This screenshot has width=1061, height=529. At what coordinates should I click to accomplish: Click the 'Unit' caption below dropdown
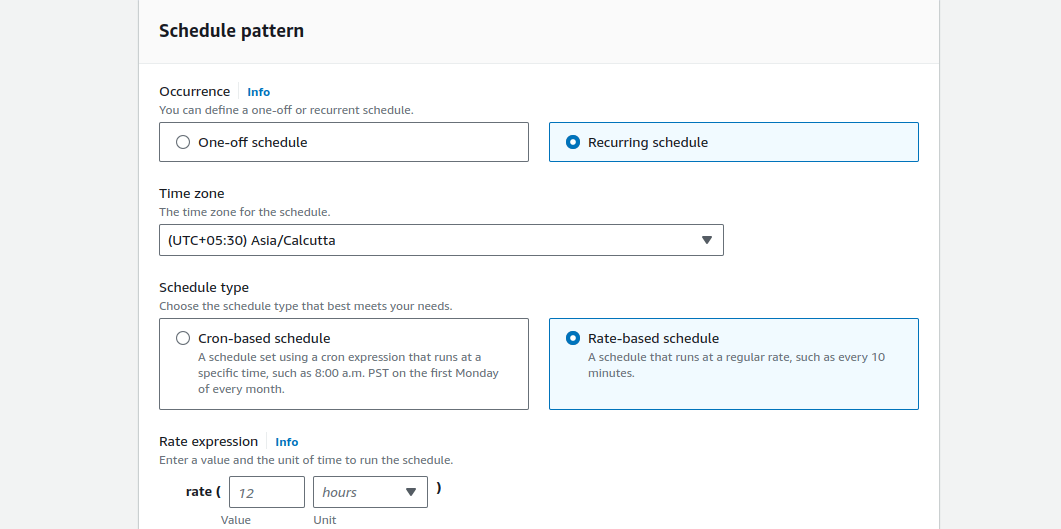324,520
